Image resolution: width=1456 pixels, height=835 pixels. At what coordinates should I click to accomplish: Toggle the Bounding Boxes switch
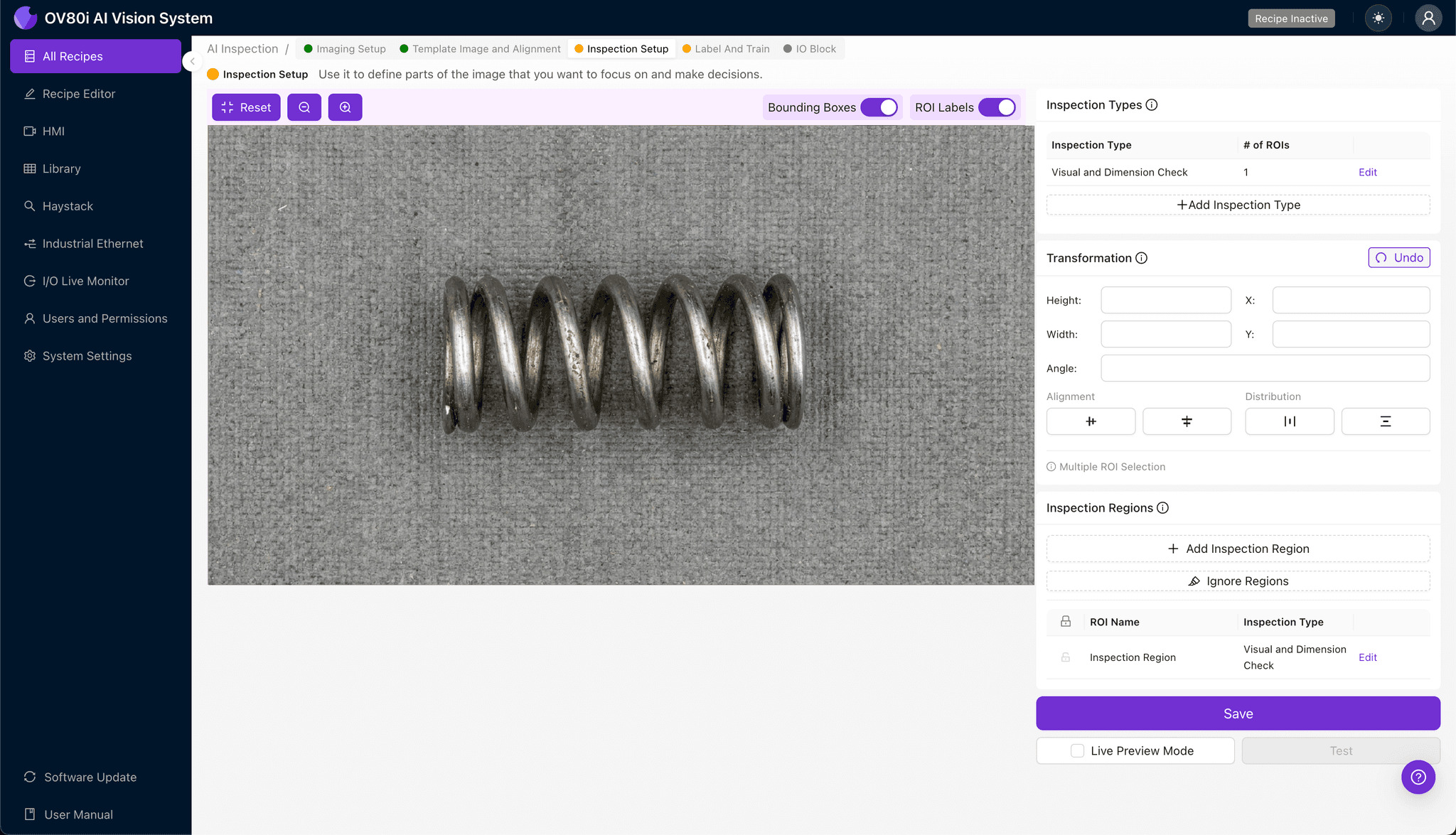pyautogui.click(x=879, y=107)
